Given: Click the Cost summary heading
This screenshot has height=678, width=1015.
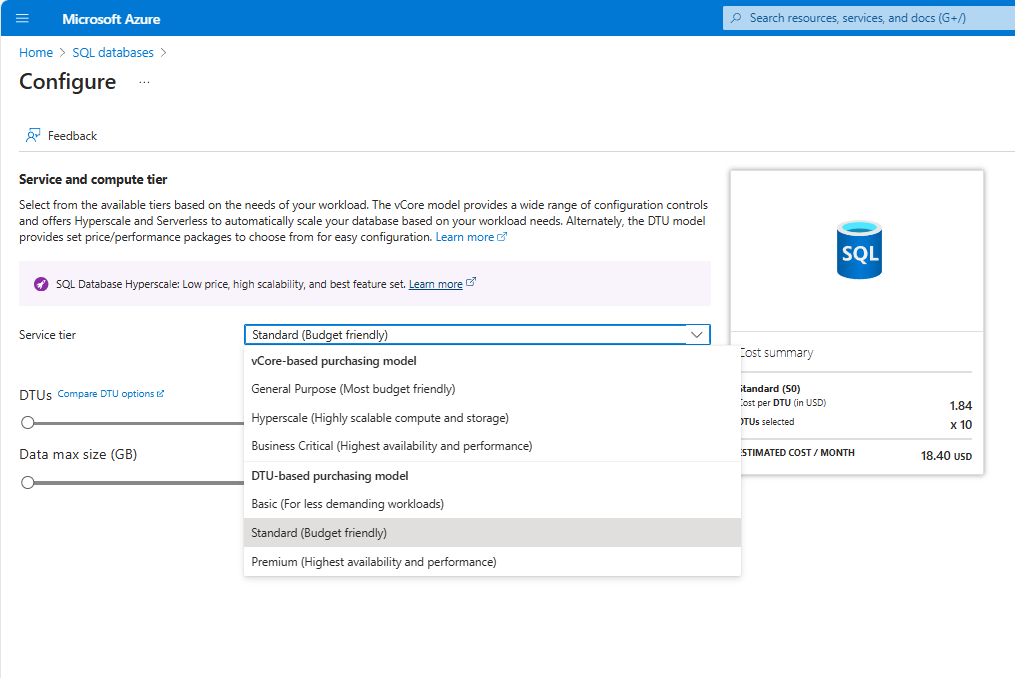Looking at the screenshot, I should (776, 353).
